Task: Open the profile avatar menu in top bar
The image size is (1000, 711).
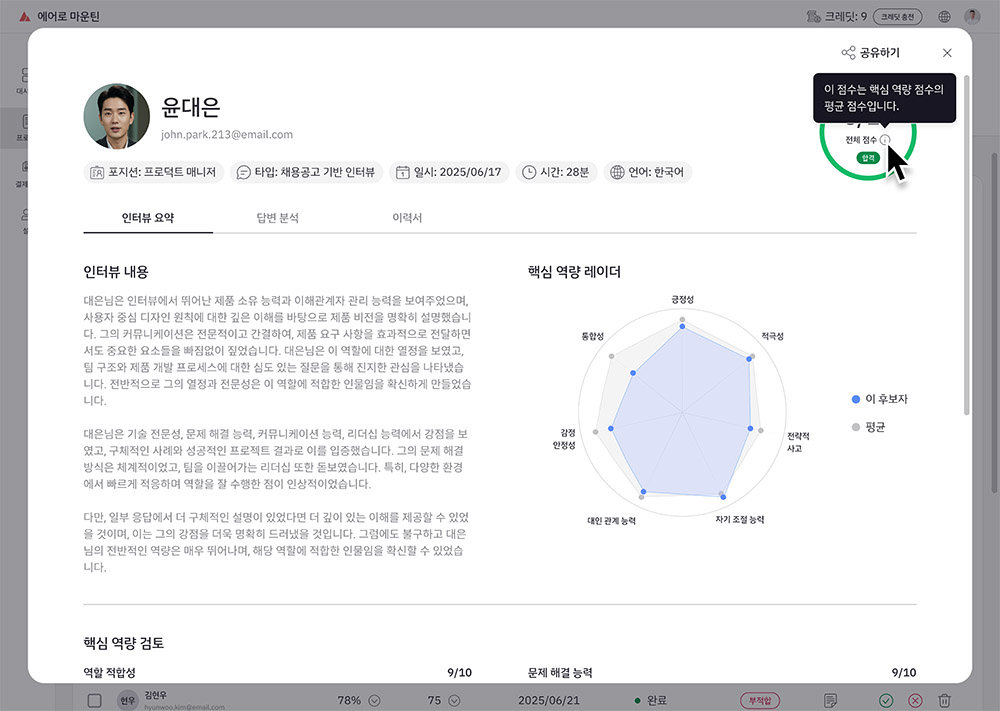Action: coord(971,16)
